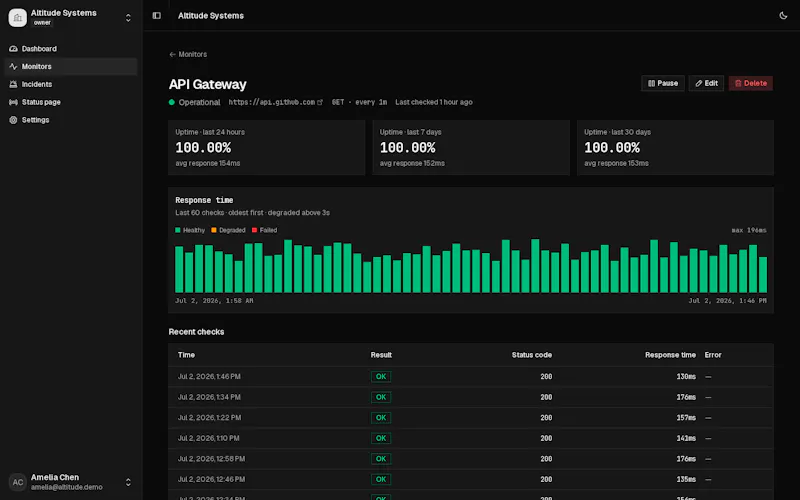
Task: Expand the Amelia Chen account menu
Action: [x=128, y=482]
